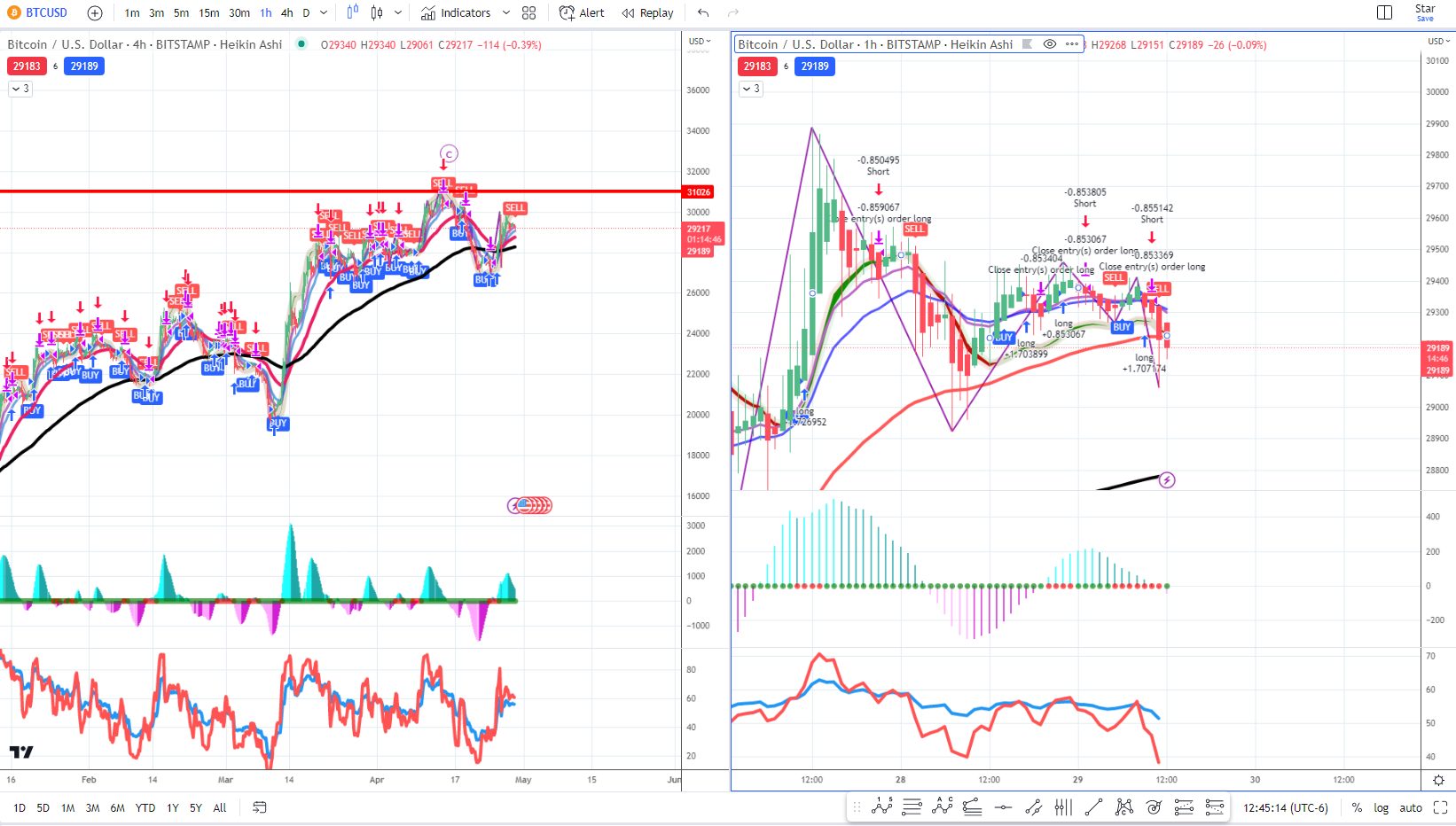Click the market status dot on the 4h chart
This screenshot has height=826, width=1456.
301,43
